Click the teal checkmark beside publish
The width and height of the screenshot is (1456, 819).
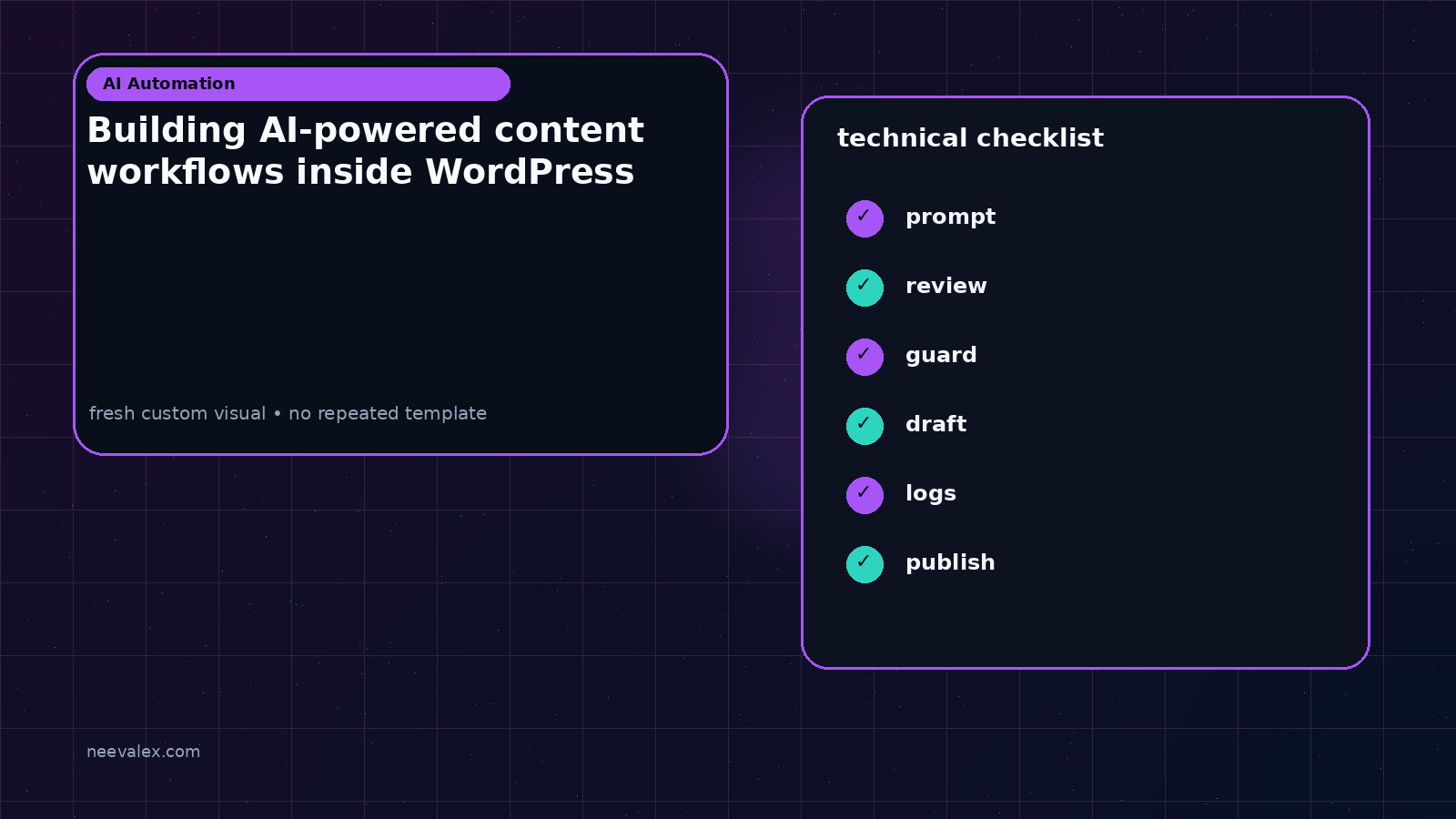coord(864,564)
